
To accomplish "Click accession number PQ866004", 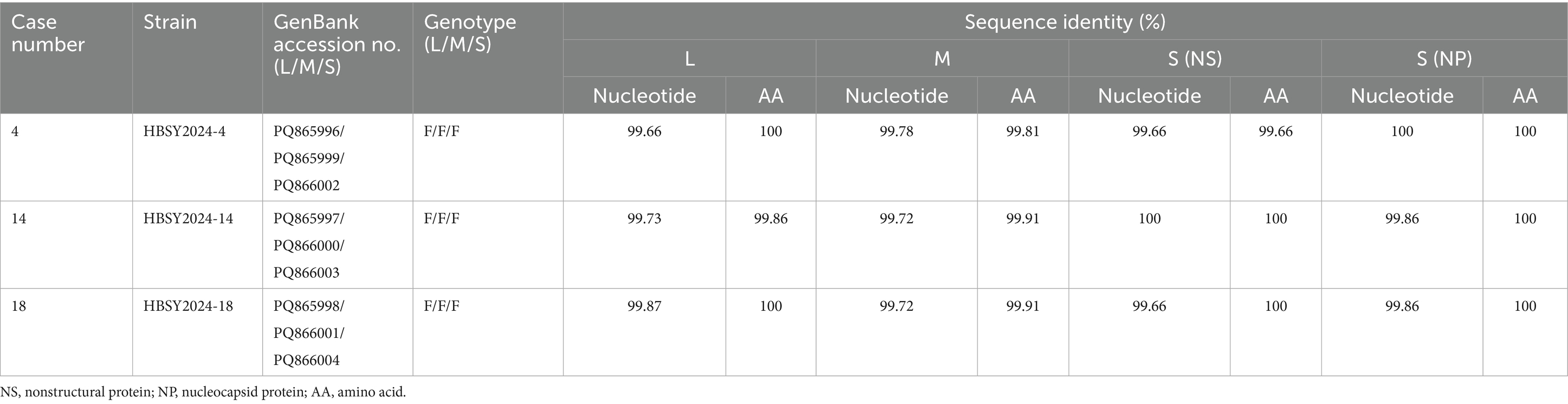I will (x=306, y=360).
